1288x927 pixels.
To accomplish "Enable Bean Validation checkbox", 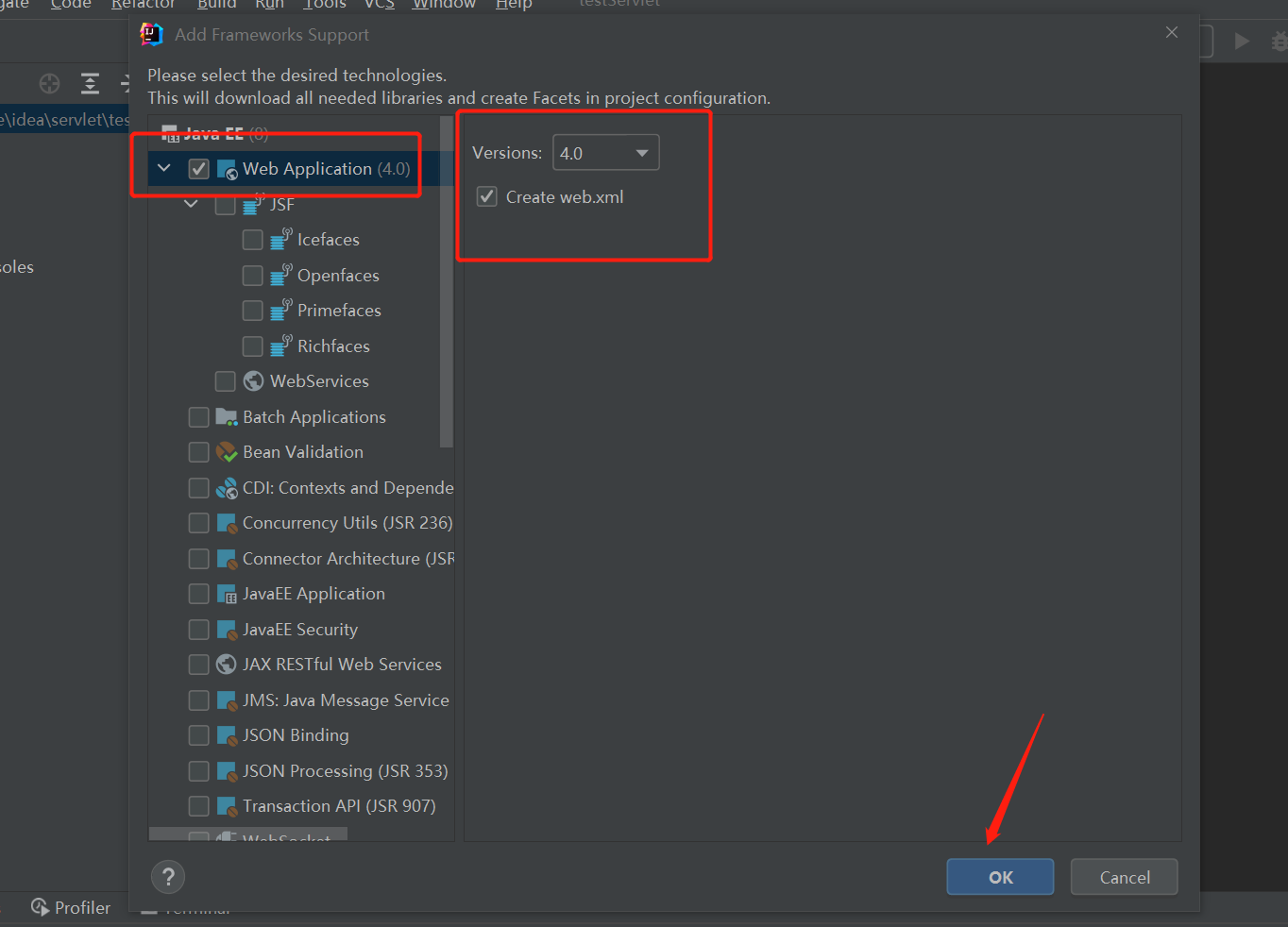I will pyautogui.click(x=199, y=452).
